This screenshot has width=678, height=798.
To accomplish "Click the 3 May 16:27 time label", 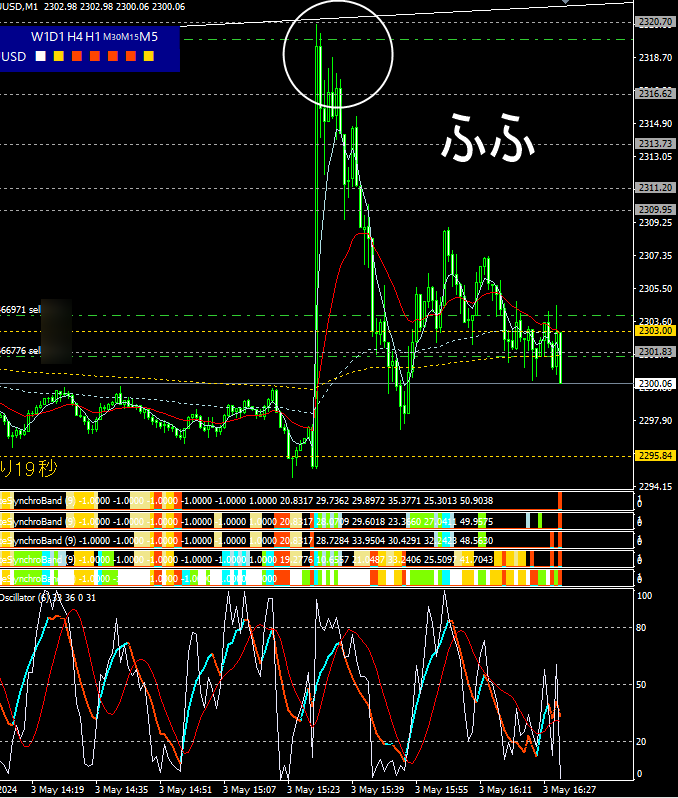I will 569,790.
